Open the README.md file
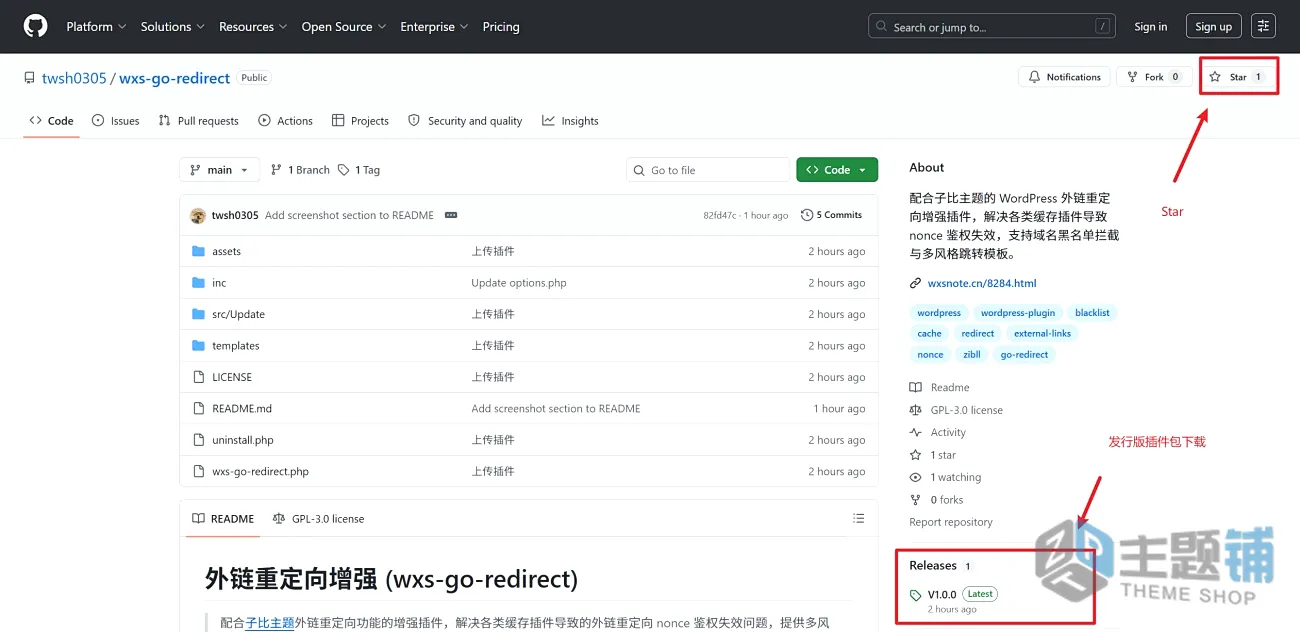This screenshot has width=1300, height=632. pyautogui.click(x=242, y=409)
